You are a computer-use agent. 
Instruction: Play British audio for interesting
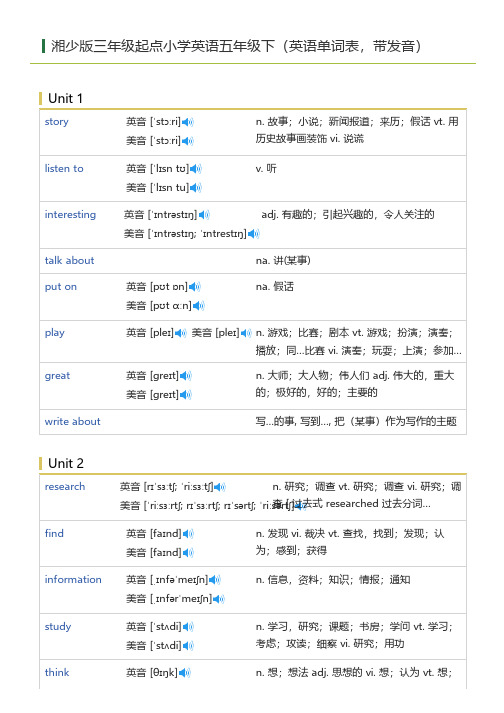pyautogui.click(x=204, y=215)
